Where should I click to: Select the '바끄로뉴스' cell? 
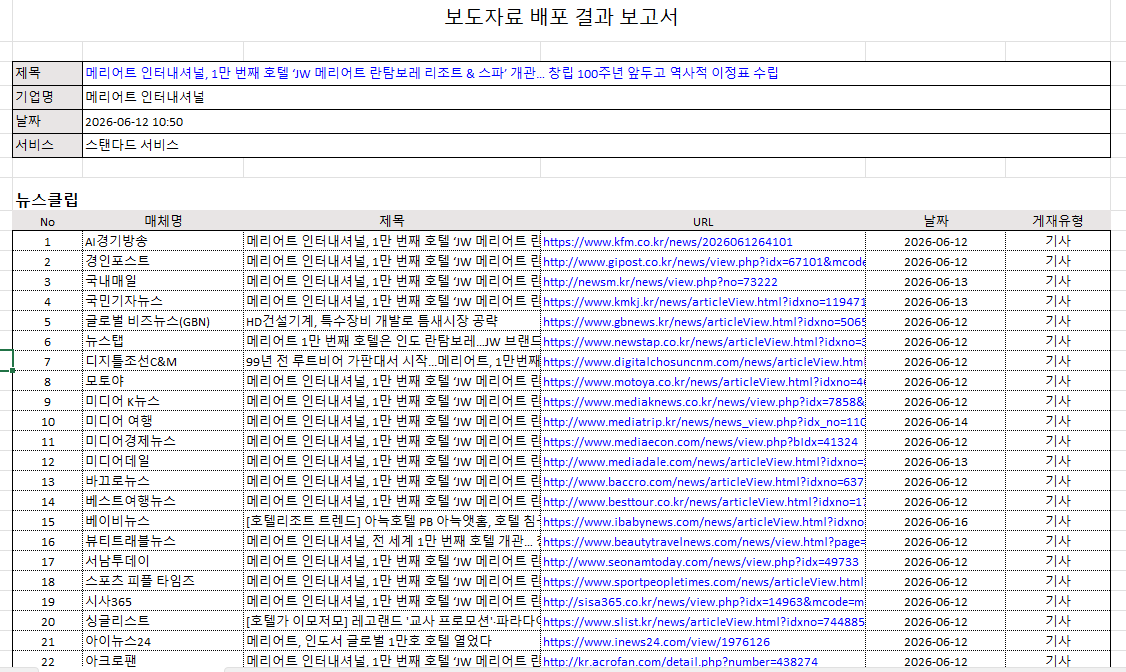[163, 482]
